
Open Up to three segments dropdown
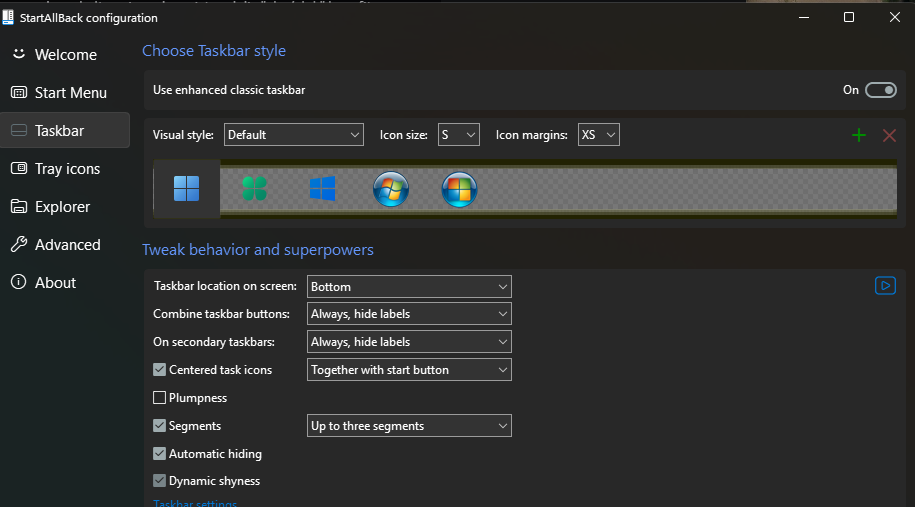409,426
